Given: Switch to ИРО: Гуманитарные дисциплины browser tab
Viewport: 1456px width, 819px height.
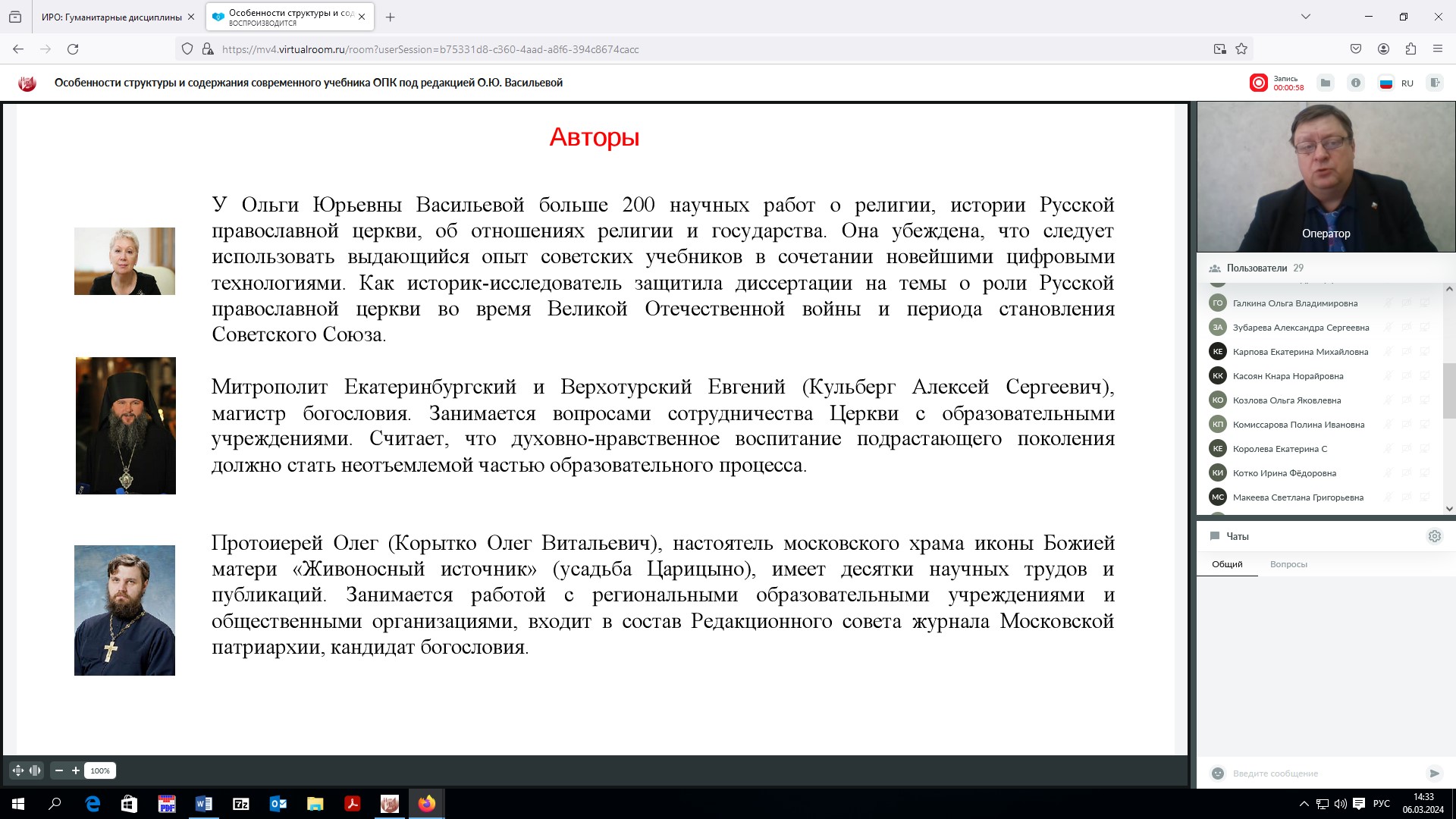Looking at the screenshot, I should point(111,17).
